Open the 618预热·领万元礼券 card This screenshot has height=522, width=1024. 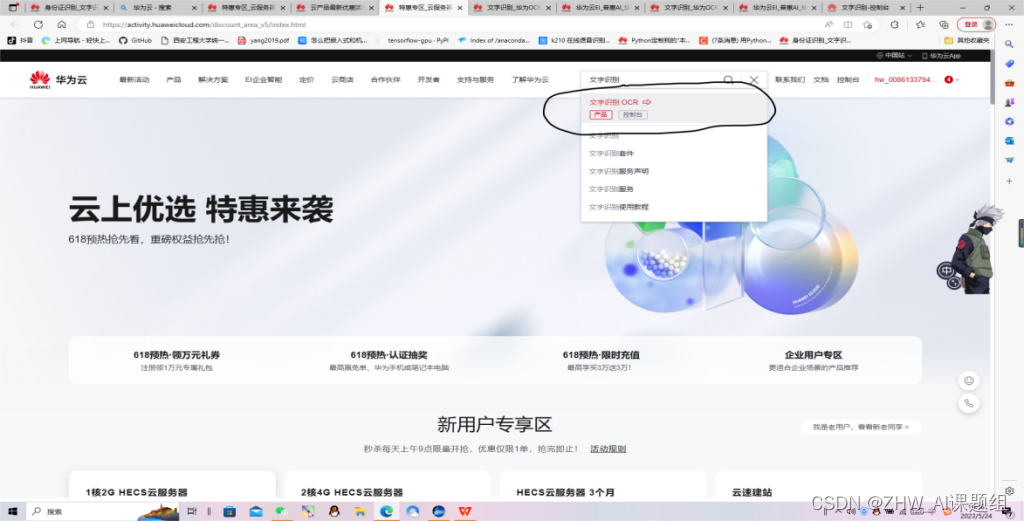pos(176,360)
